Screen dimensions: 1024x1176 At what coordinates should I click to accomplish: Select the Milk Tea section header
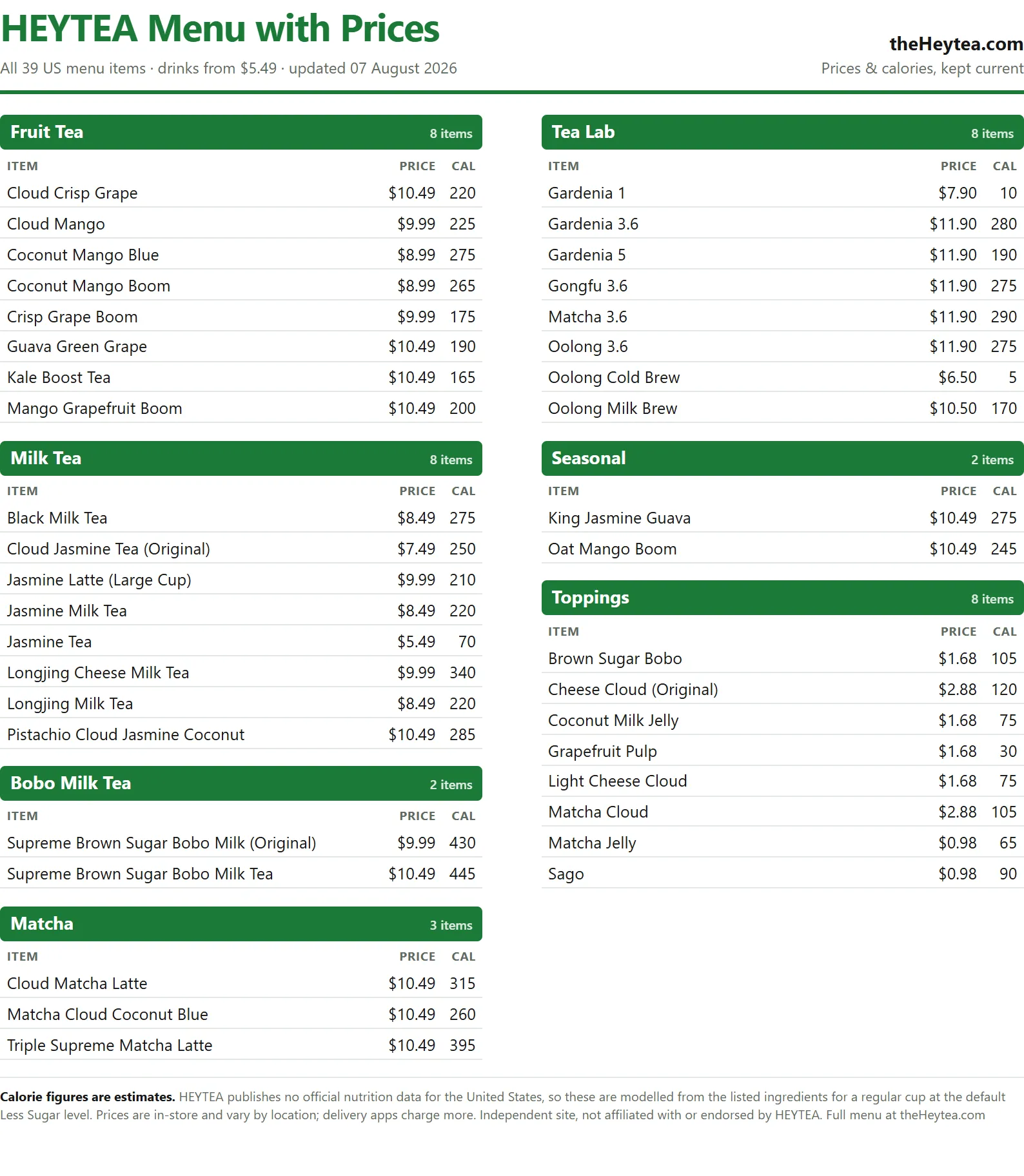[241, 458]
